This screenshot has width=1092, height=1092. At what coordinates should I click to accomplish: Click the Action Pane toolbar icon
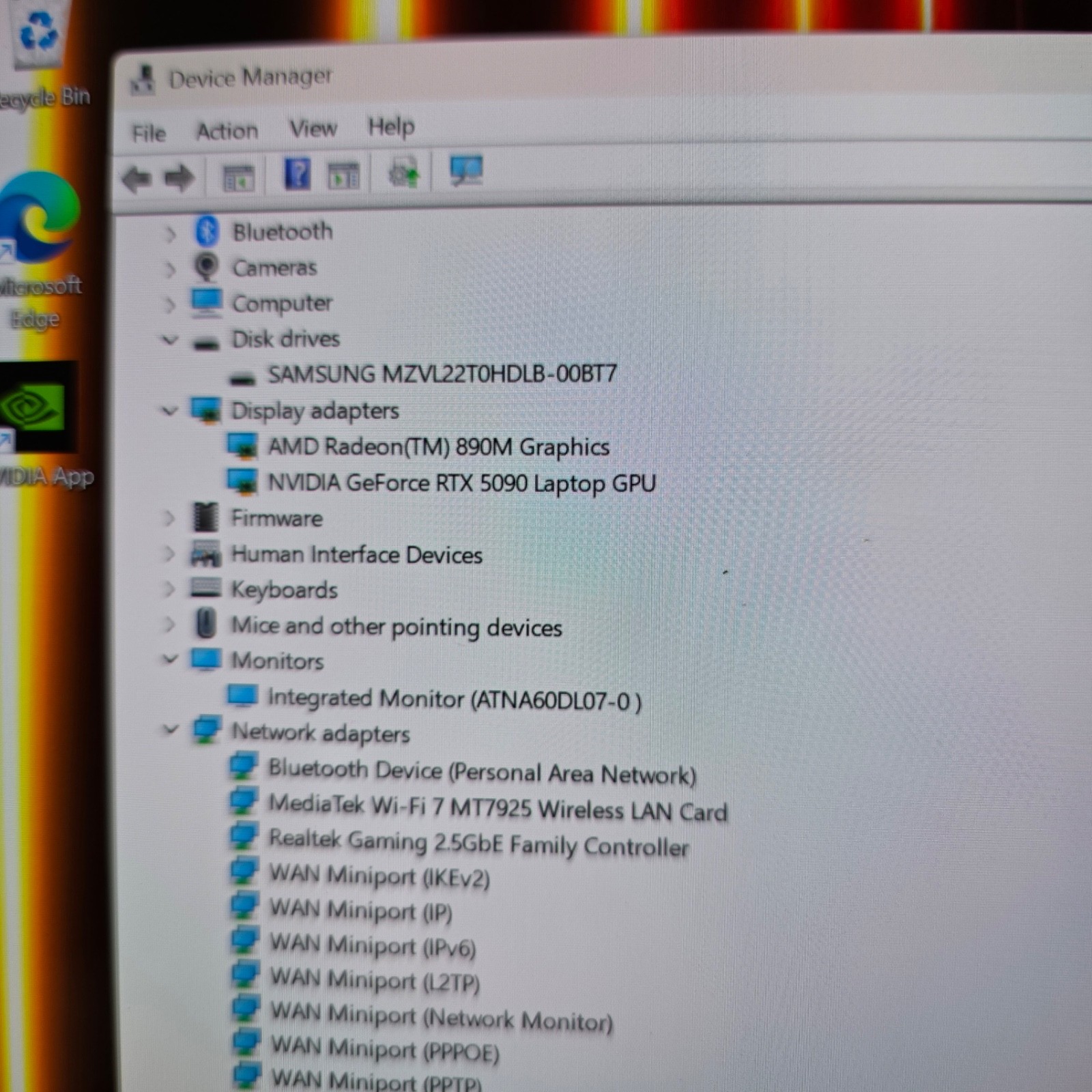(343, 175)
